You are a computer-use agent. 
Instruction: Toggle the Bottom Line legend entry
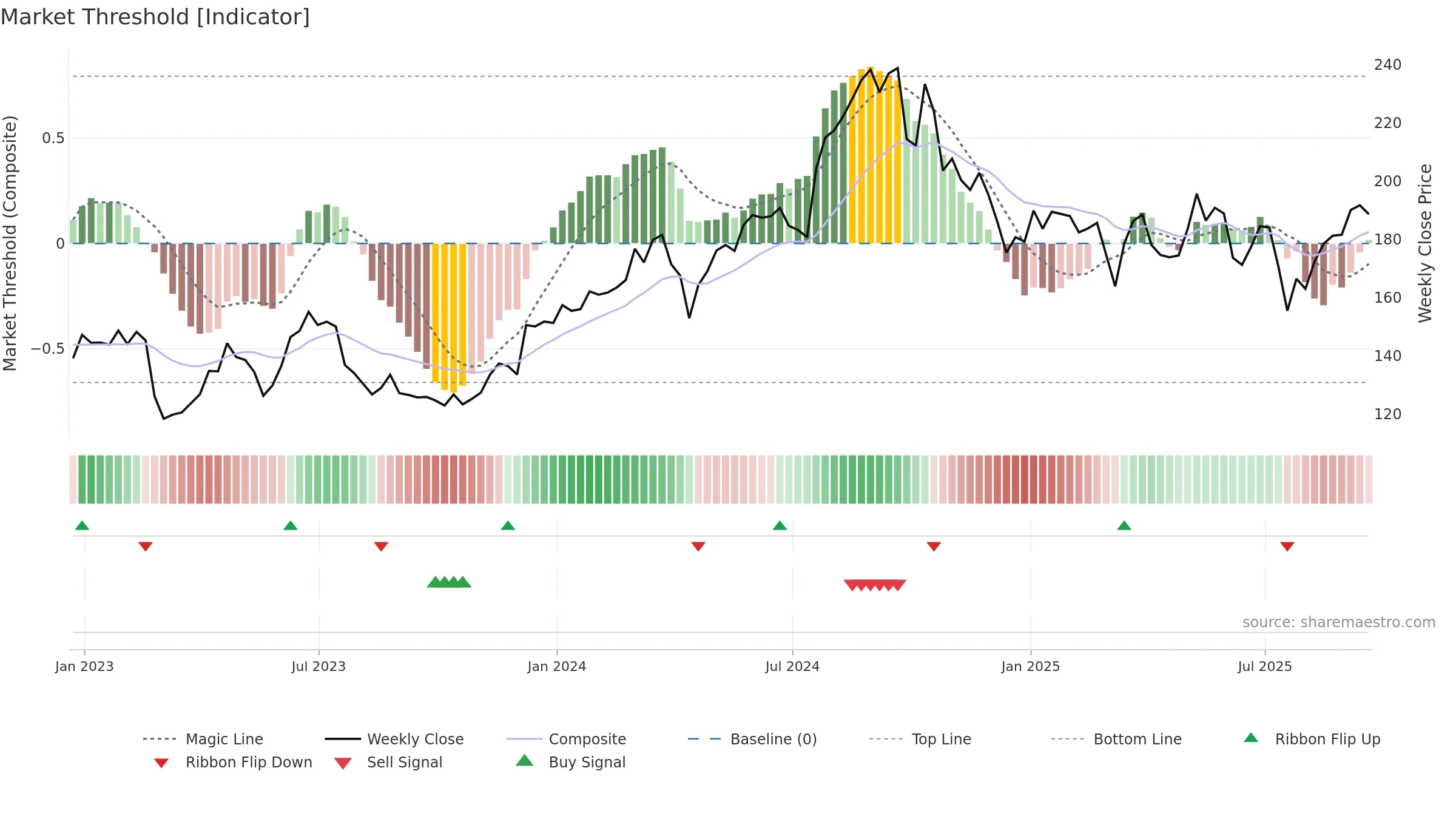[x=1116, y=739]
